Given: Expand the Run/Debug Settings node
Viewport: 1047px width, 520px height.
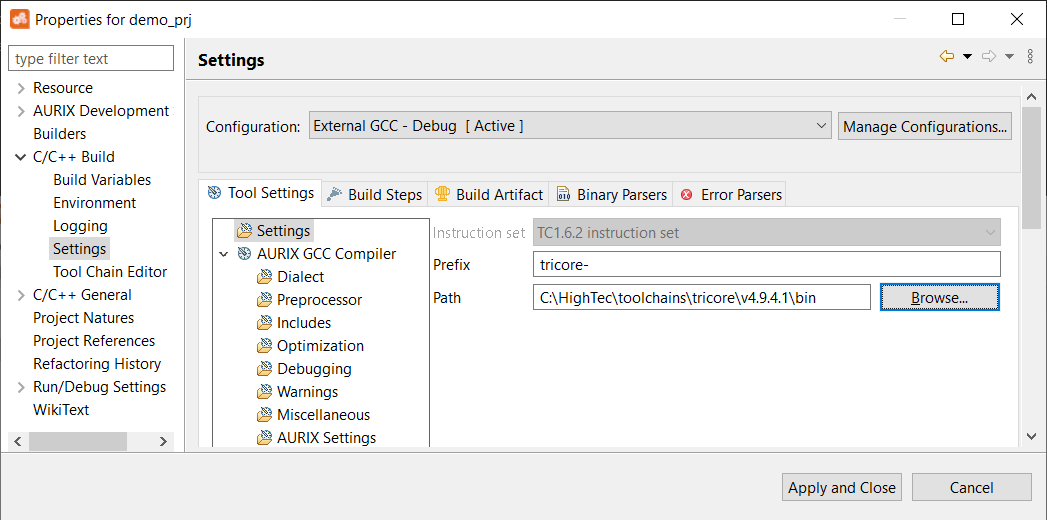Looking at the screenshot, I should pos(21,387).
